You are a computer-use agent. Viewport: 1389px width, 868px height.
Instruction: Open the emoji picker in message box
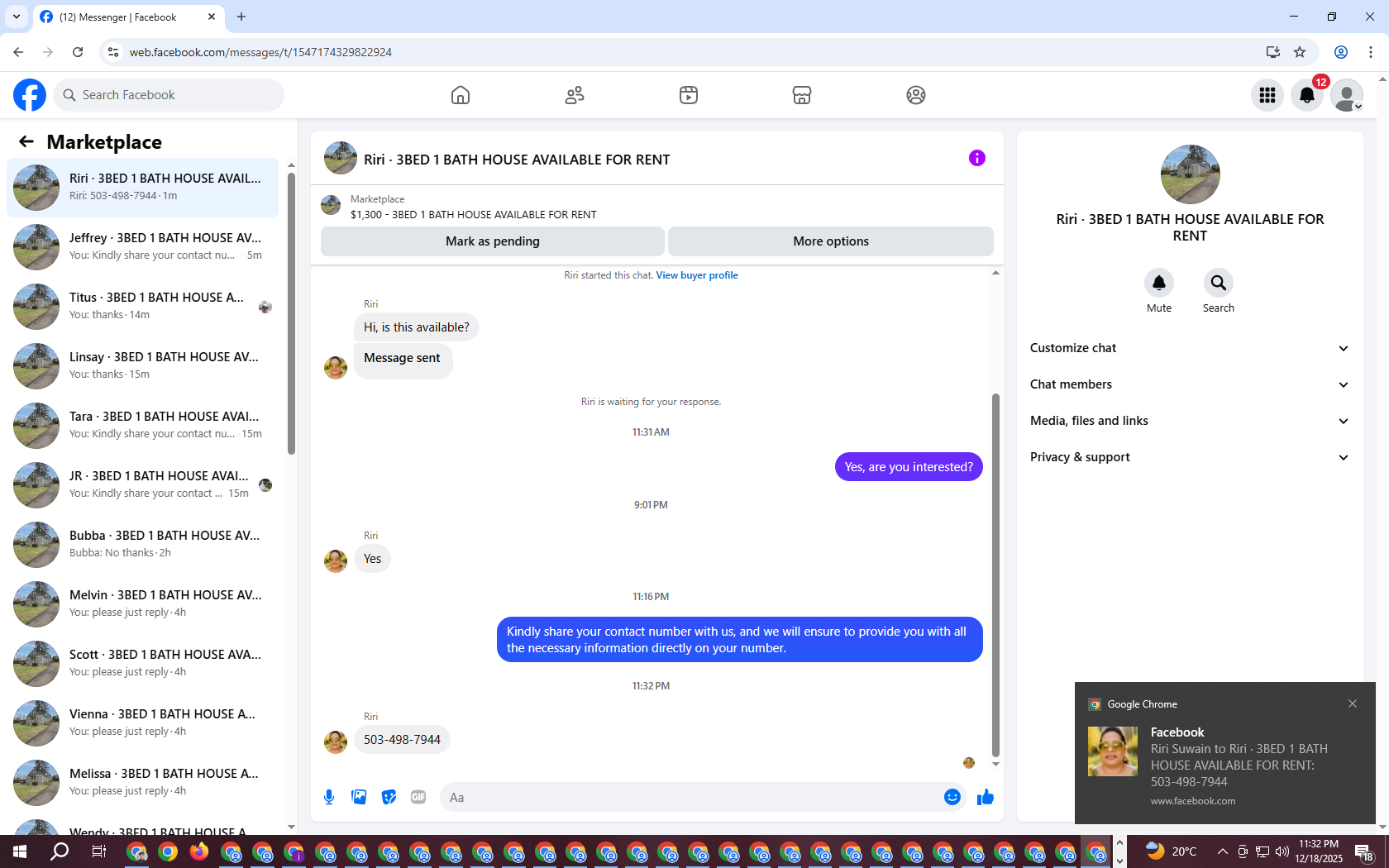coord(952,797)
